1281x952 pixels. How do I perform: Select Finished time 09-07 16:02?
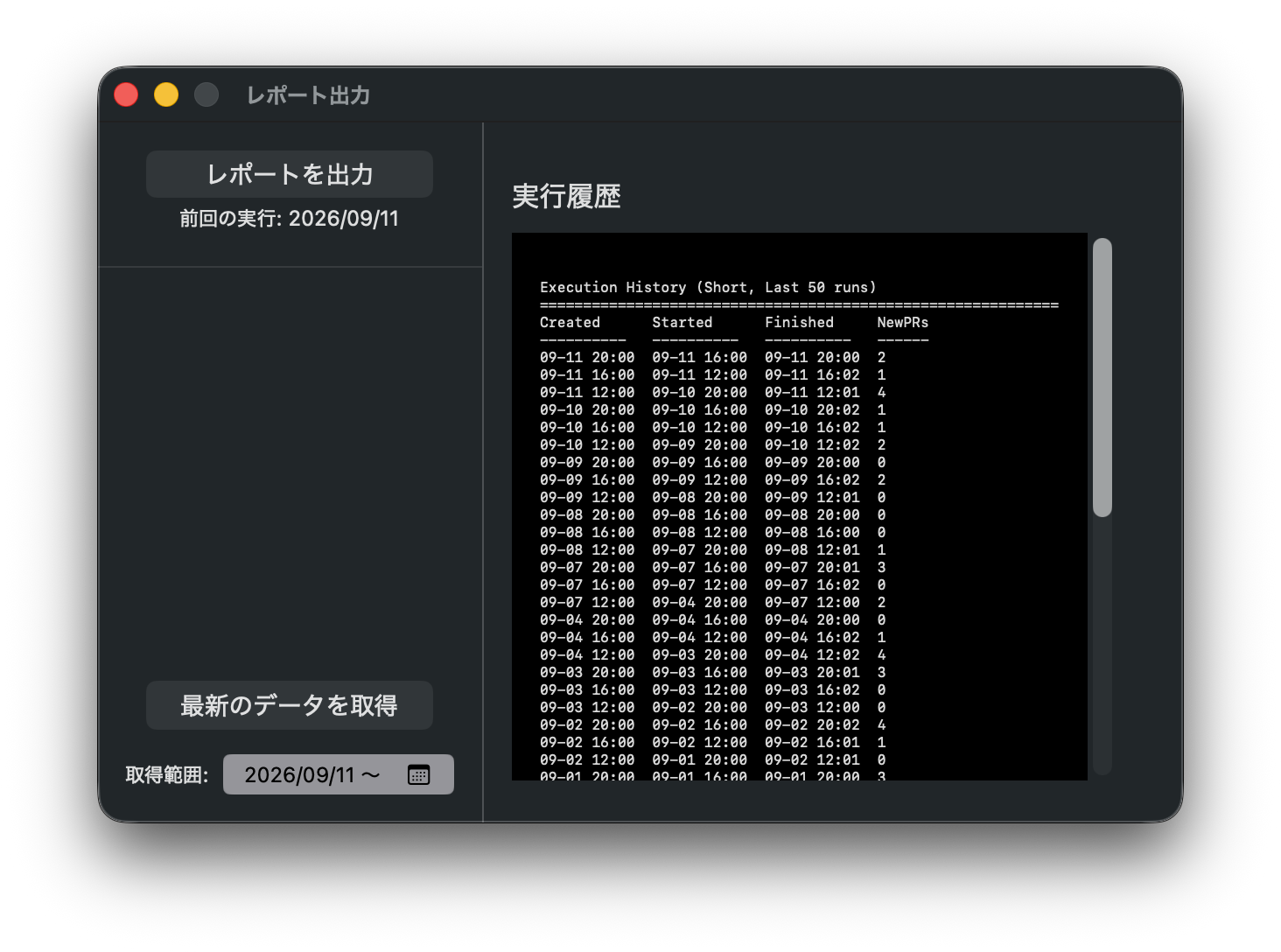[812, 584]
